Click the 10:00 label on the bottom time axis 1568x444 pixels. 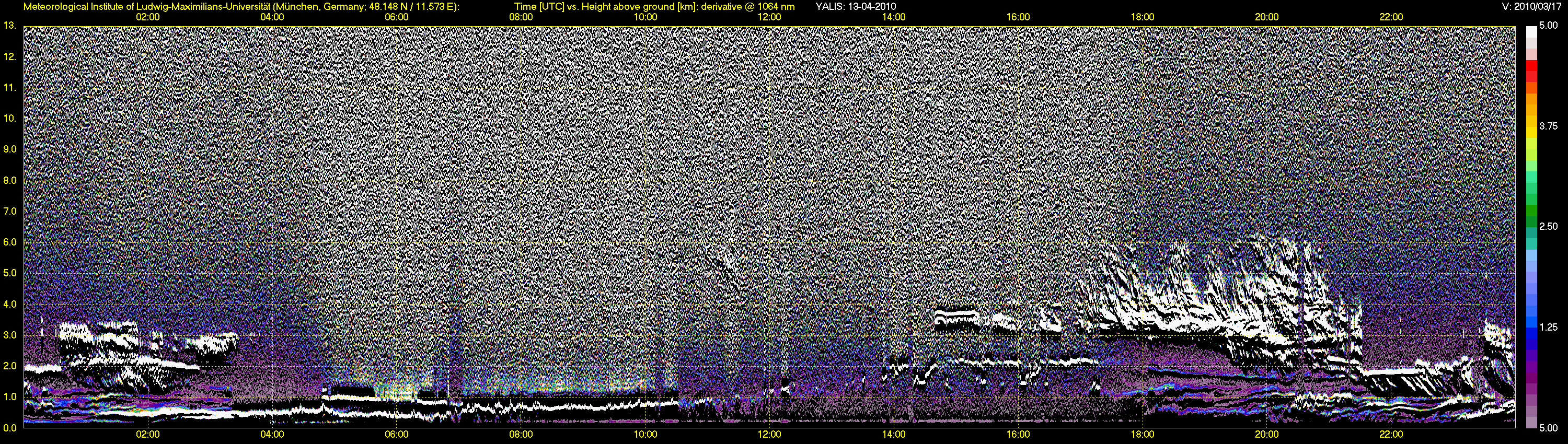coord(645,435)
